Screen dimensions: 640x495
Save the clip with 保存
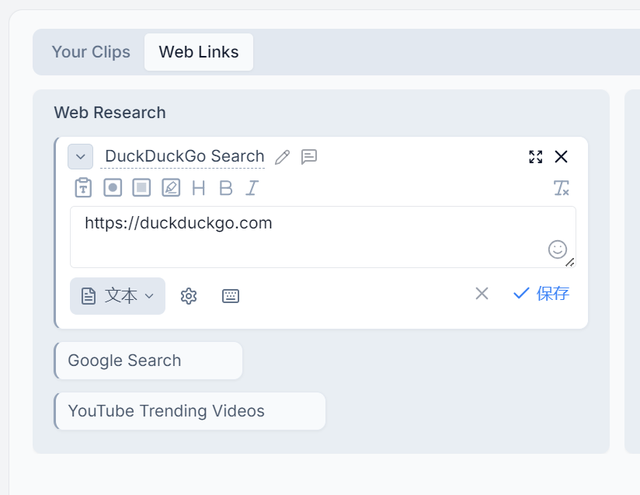click(x=541, y=293)
